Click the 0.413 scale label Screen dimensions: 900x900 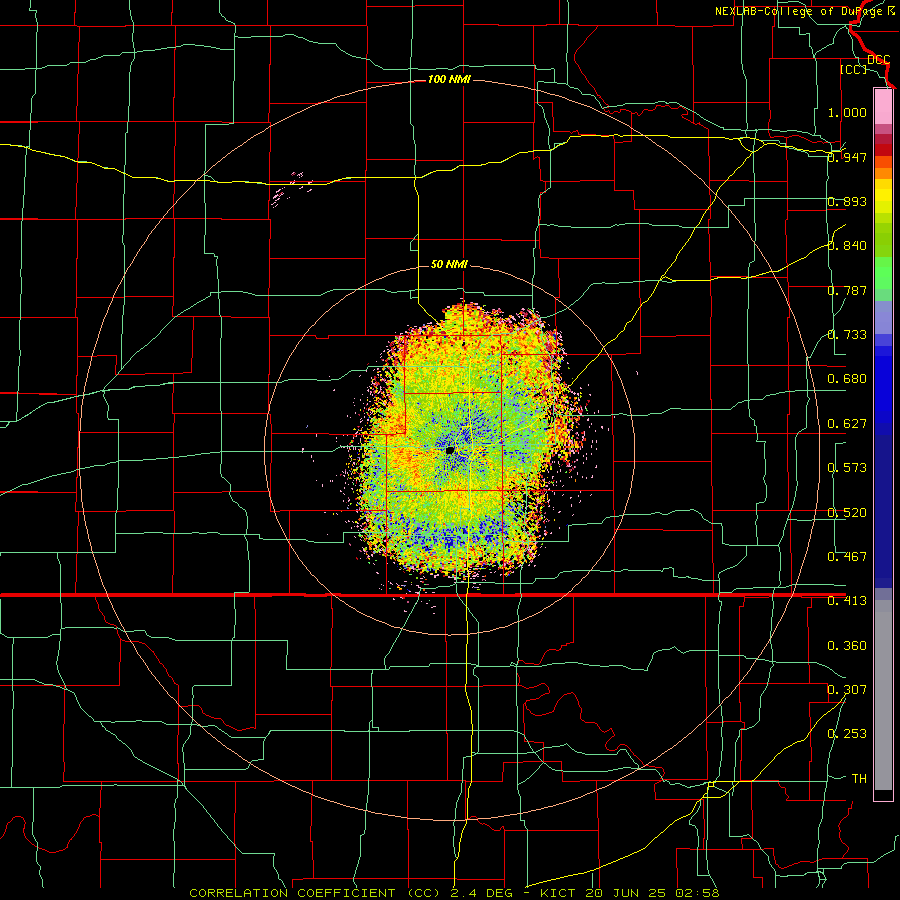click(847, 601)
